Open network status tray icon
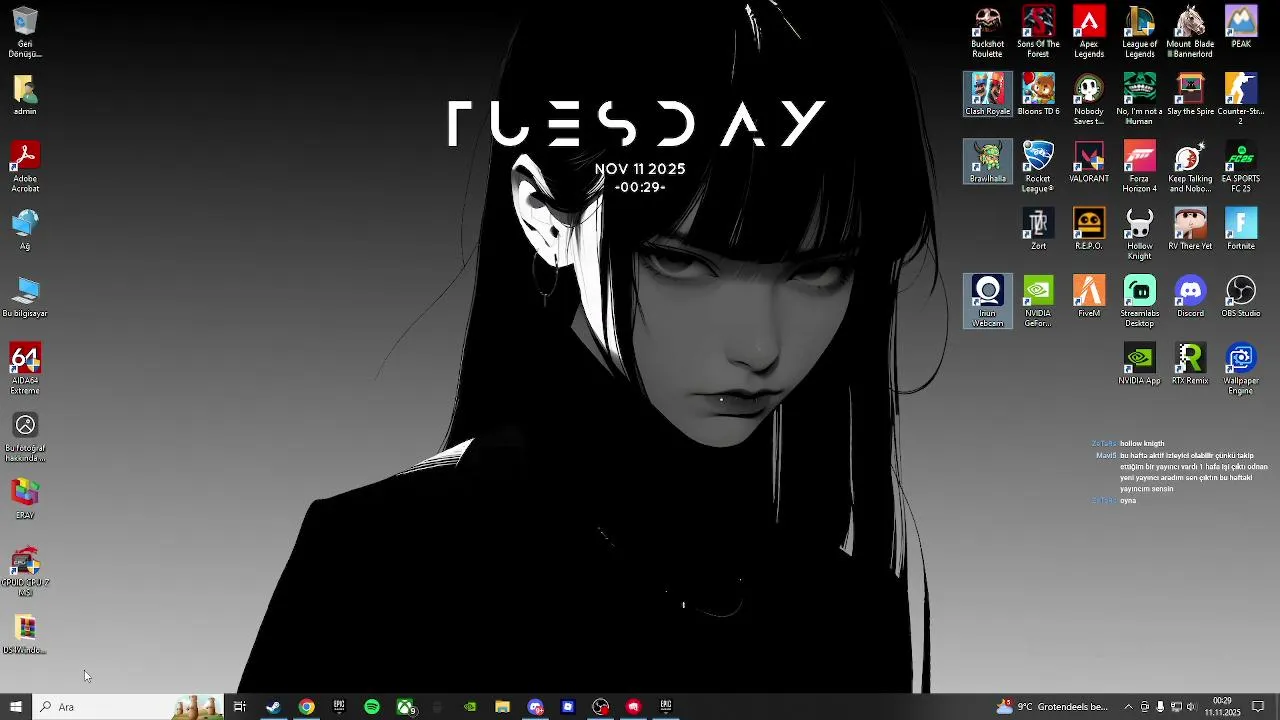 (1176, 707)
